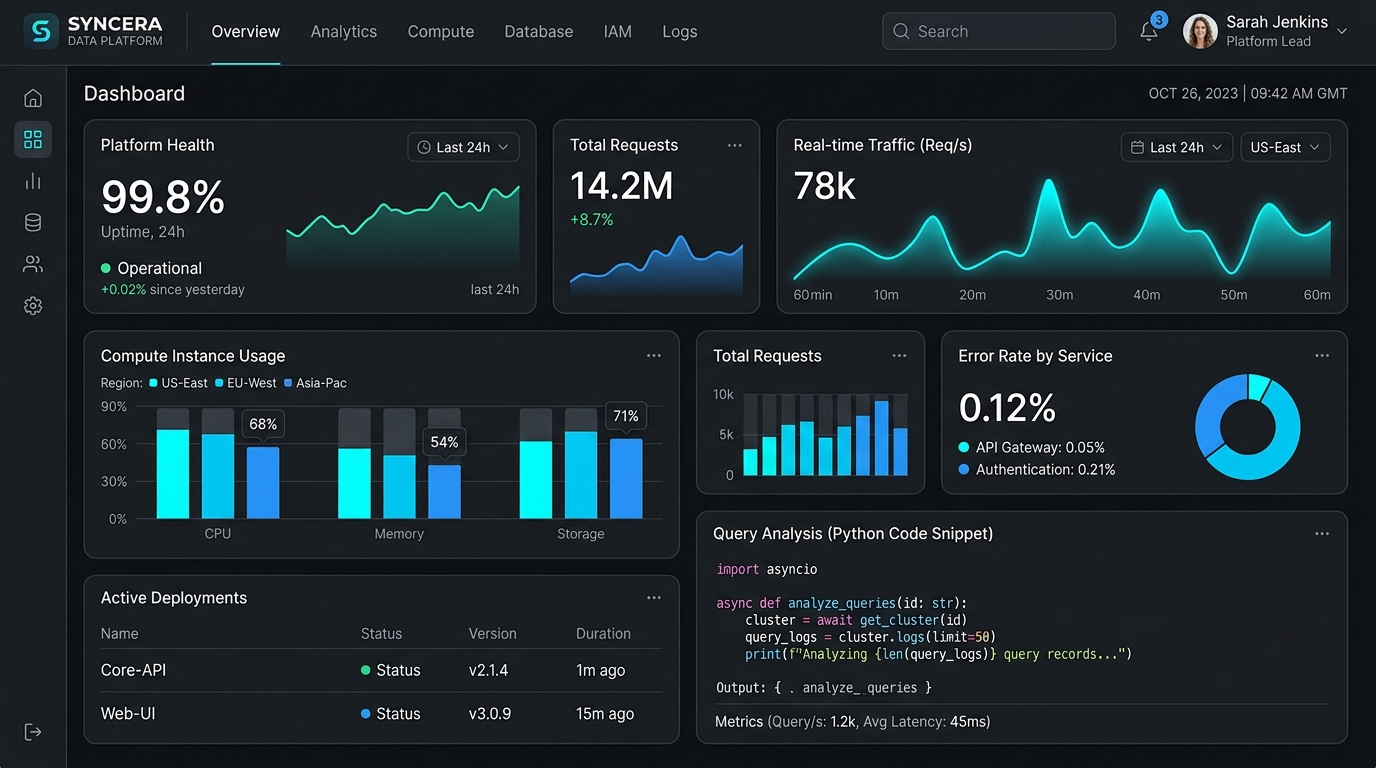
Task: Click the Error Rate donut chart
Action: (1248, 428)
